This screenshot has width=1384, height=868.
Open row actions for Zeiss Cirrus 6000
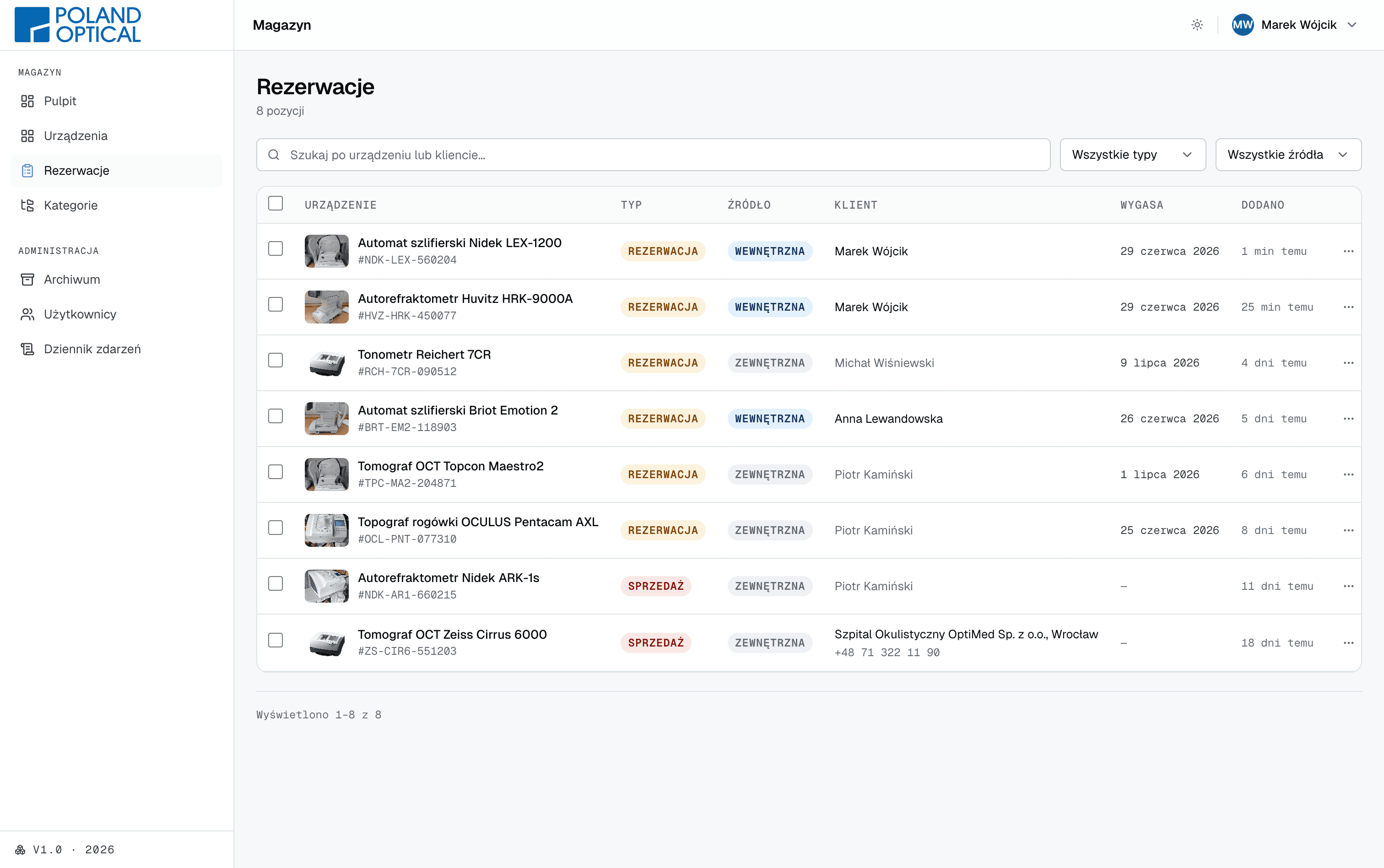pyautogui.click(x=1348, y=643)
